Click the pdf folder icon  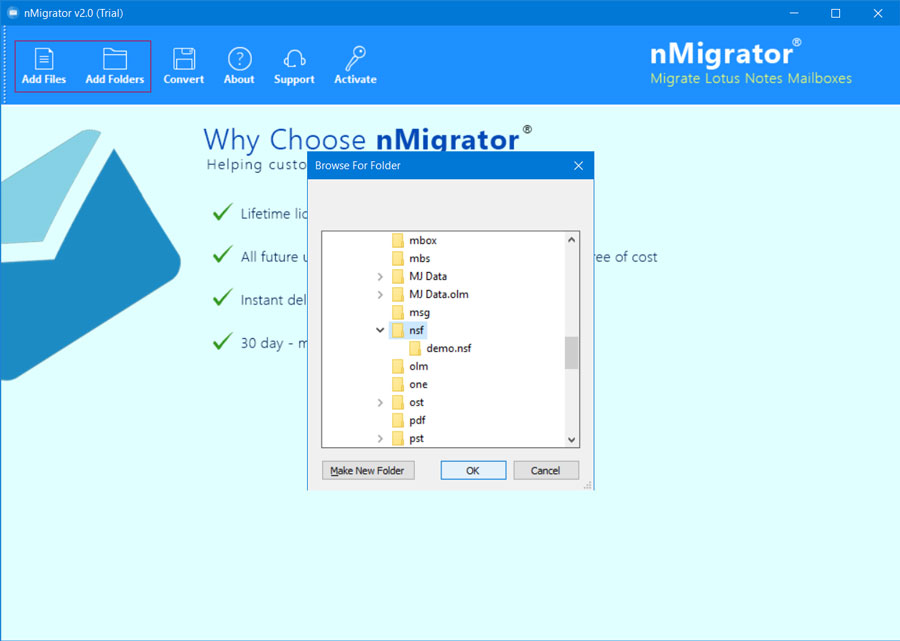pos(398,420)
